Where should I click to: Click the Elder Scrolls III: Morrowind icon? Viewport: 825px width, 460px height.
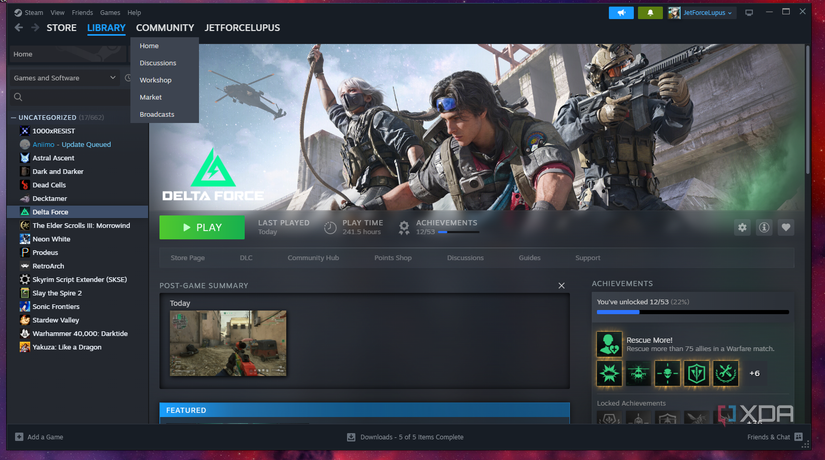pos(25,225)
